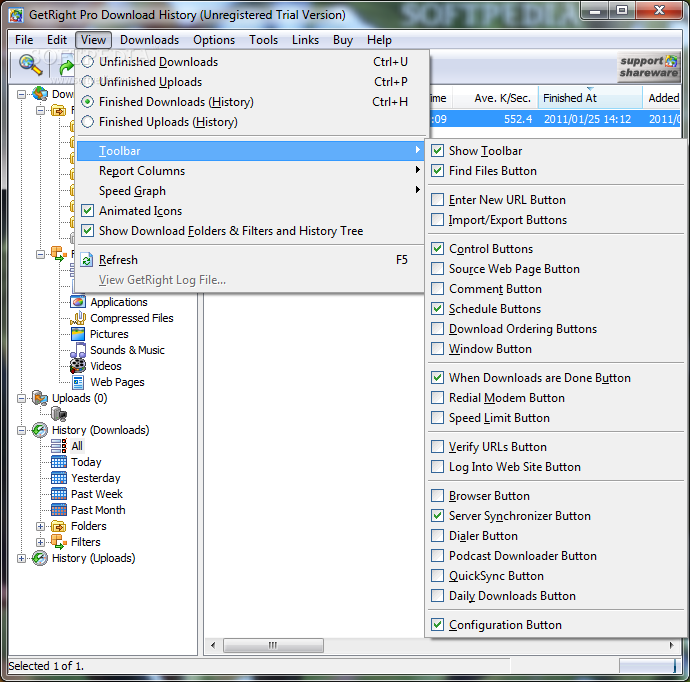This screenshot has width=690, height=682.
Task: Click the History Folders folder icon
Action: pos(59,526)
